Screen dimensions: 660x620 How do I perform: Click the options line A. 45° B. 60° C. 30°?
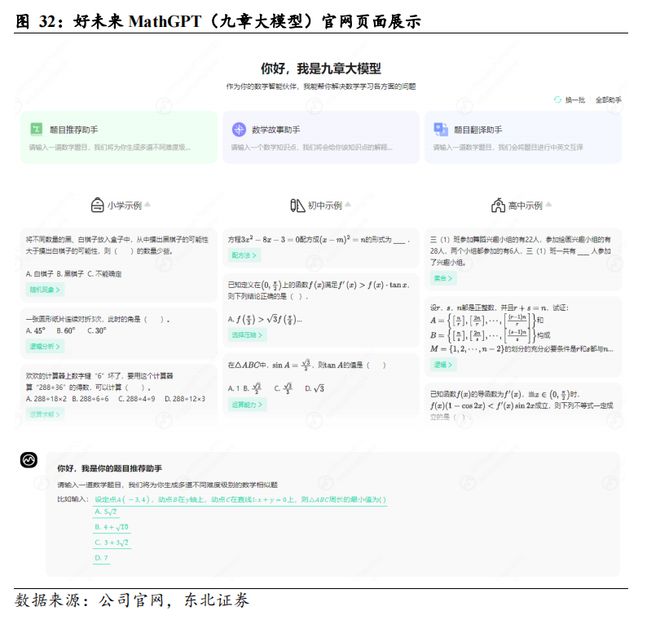66,331
